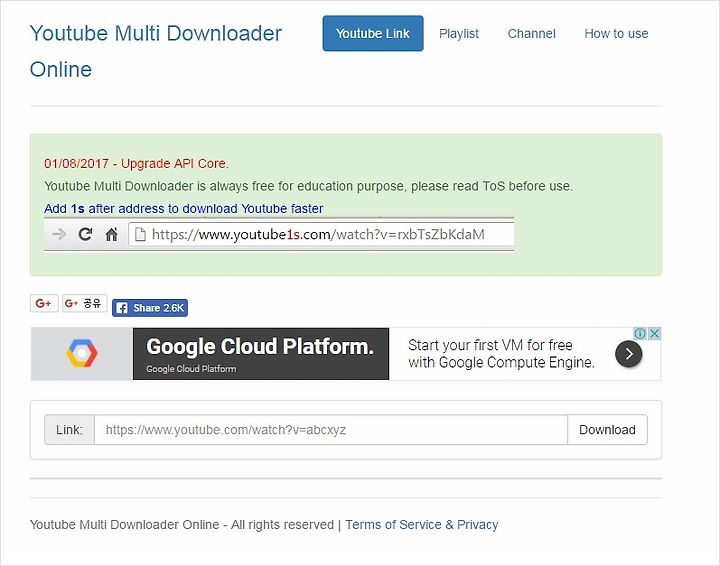This screenshot has width=720, height=566.
Task: Click 'All rights reserved' footer text
Action: tap(282, 524)
